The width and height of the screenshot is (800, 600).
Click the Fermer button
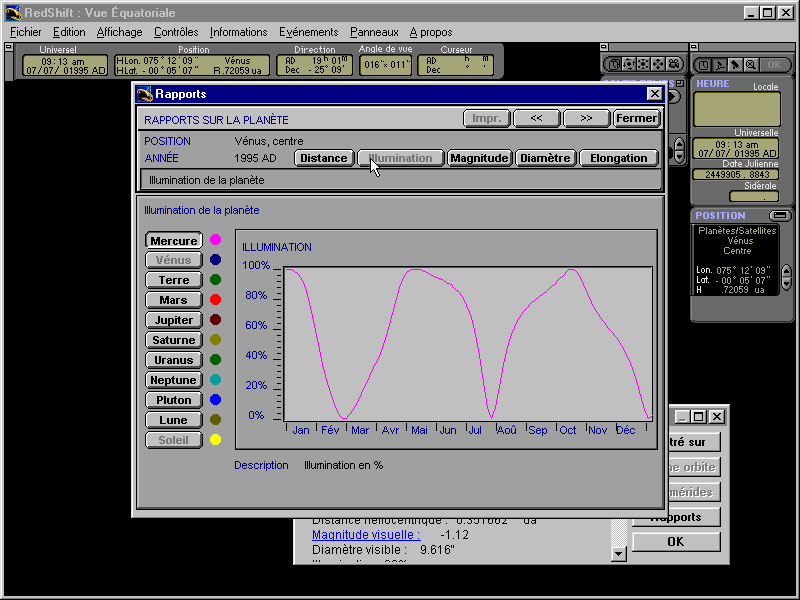636,118
